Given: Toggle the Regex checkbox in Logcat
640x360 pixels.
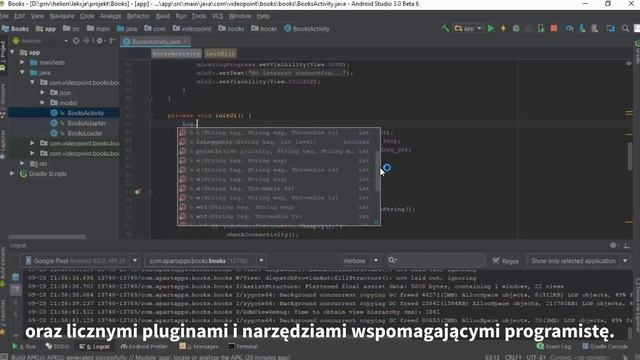Looking at the screenshot, I should pos(496,260).
